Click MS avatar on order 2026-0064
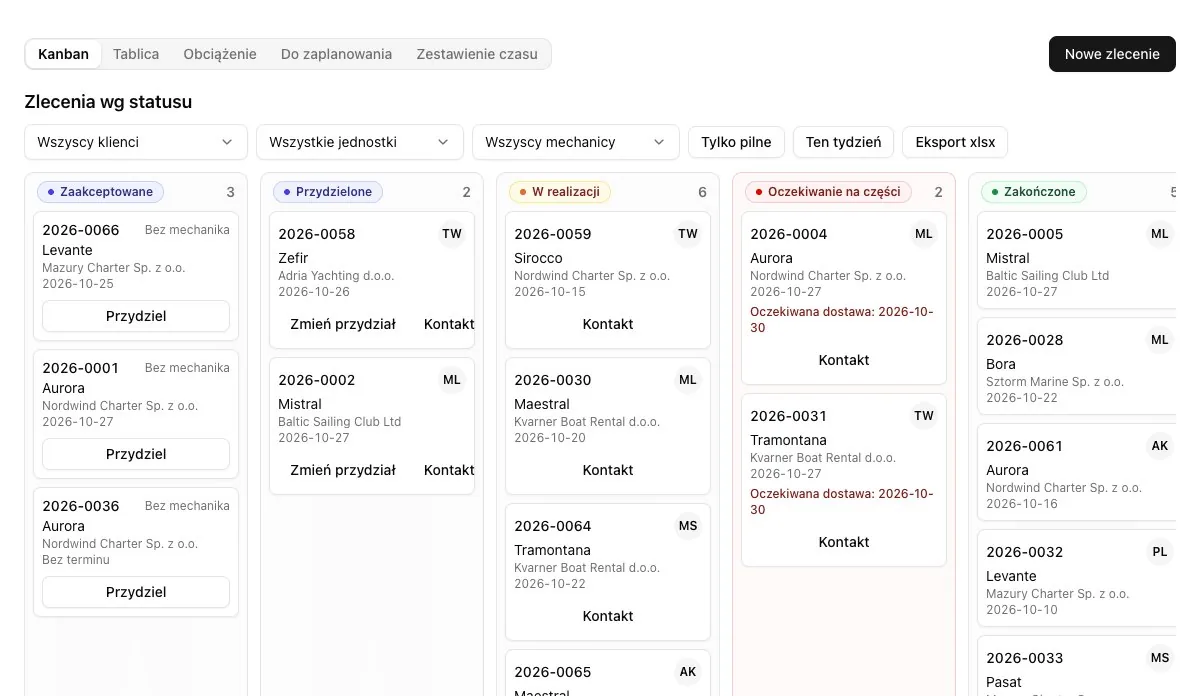Screen dimensions: 1200x696 (x=688, y=526)
